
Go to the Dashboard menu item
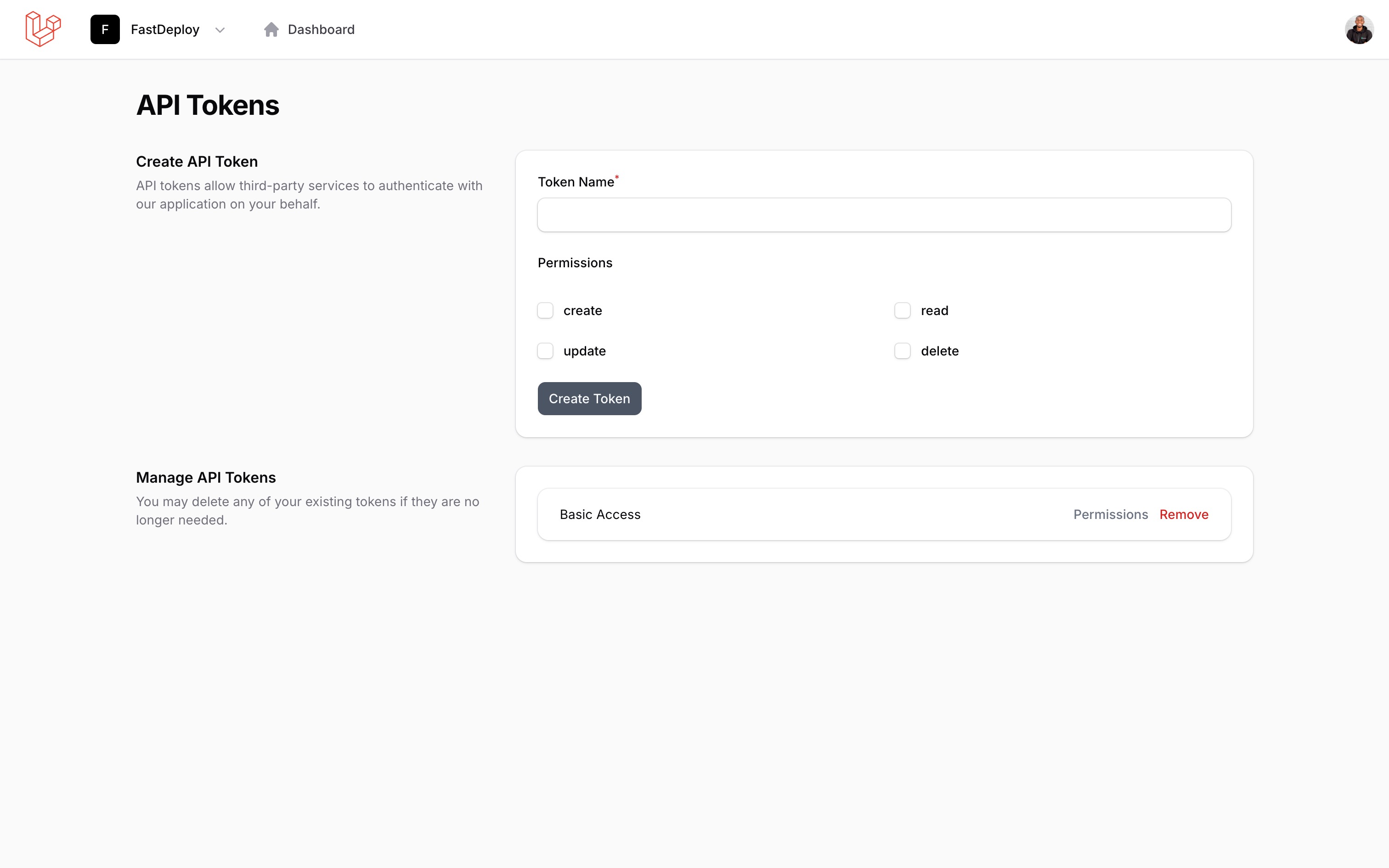tap(321, 29)
